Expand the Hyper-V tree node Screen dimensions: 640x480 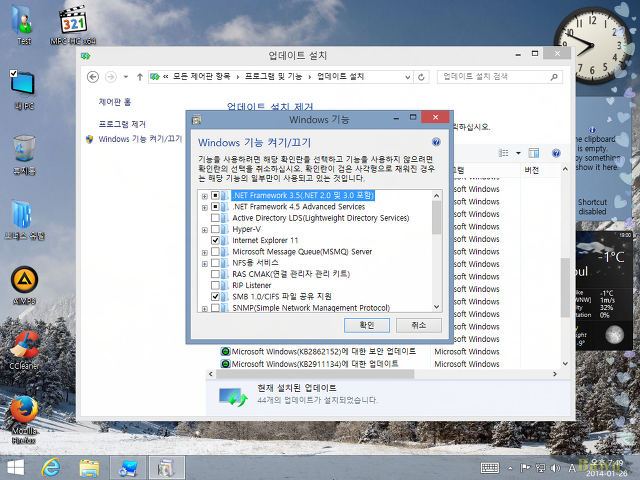(x=204, y=230)
